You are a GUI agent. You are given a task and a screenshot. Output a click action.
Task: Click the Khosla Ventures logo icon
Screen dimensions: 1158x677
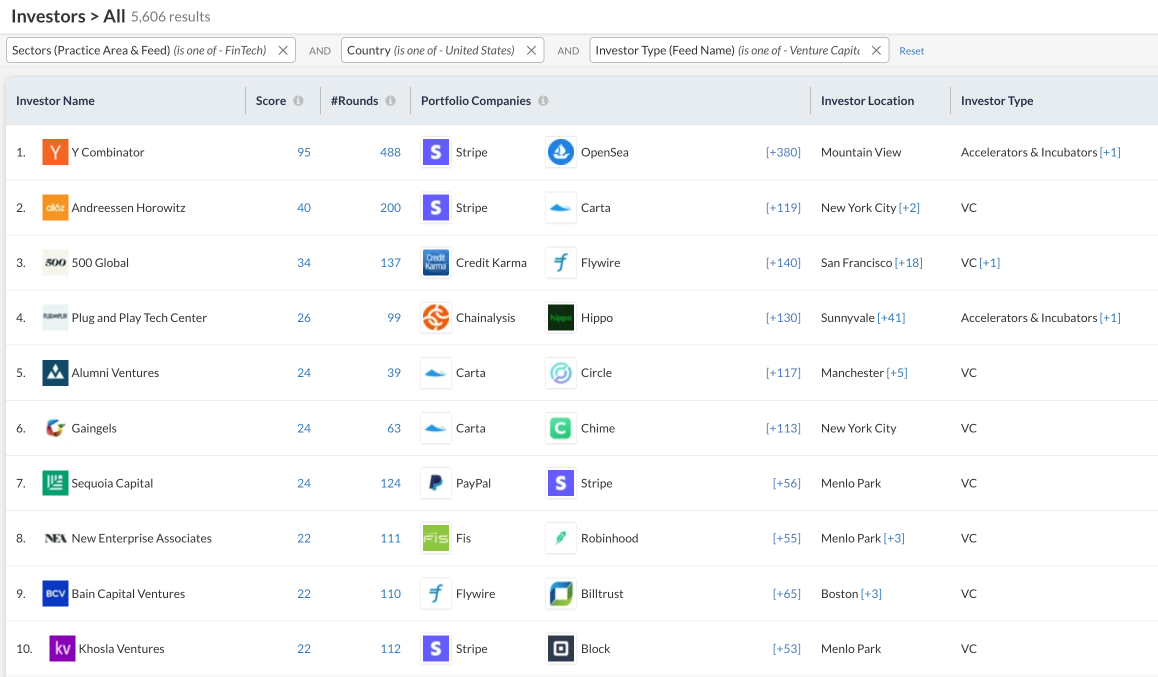coord(62,648)
